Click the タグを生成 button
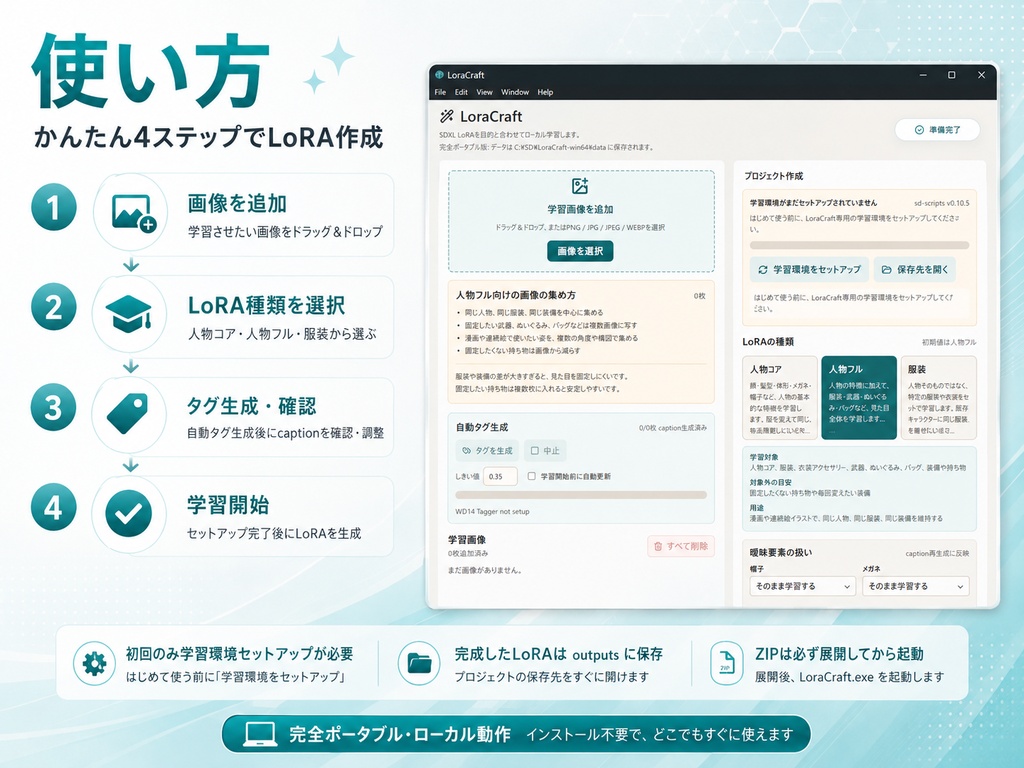 click(x=487, y=451)
